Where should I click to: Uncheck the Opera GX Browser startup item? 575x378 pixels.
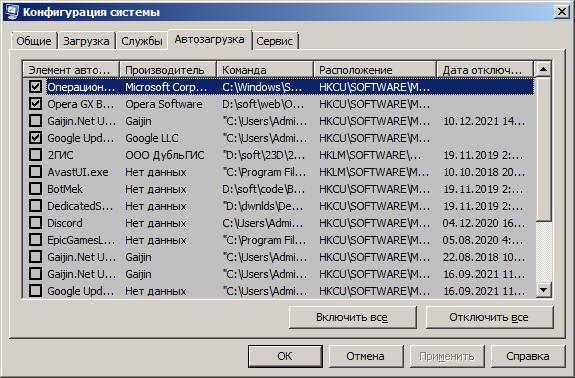coord(35,104)
